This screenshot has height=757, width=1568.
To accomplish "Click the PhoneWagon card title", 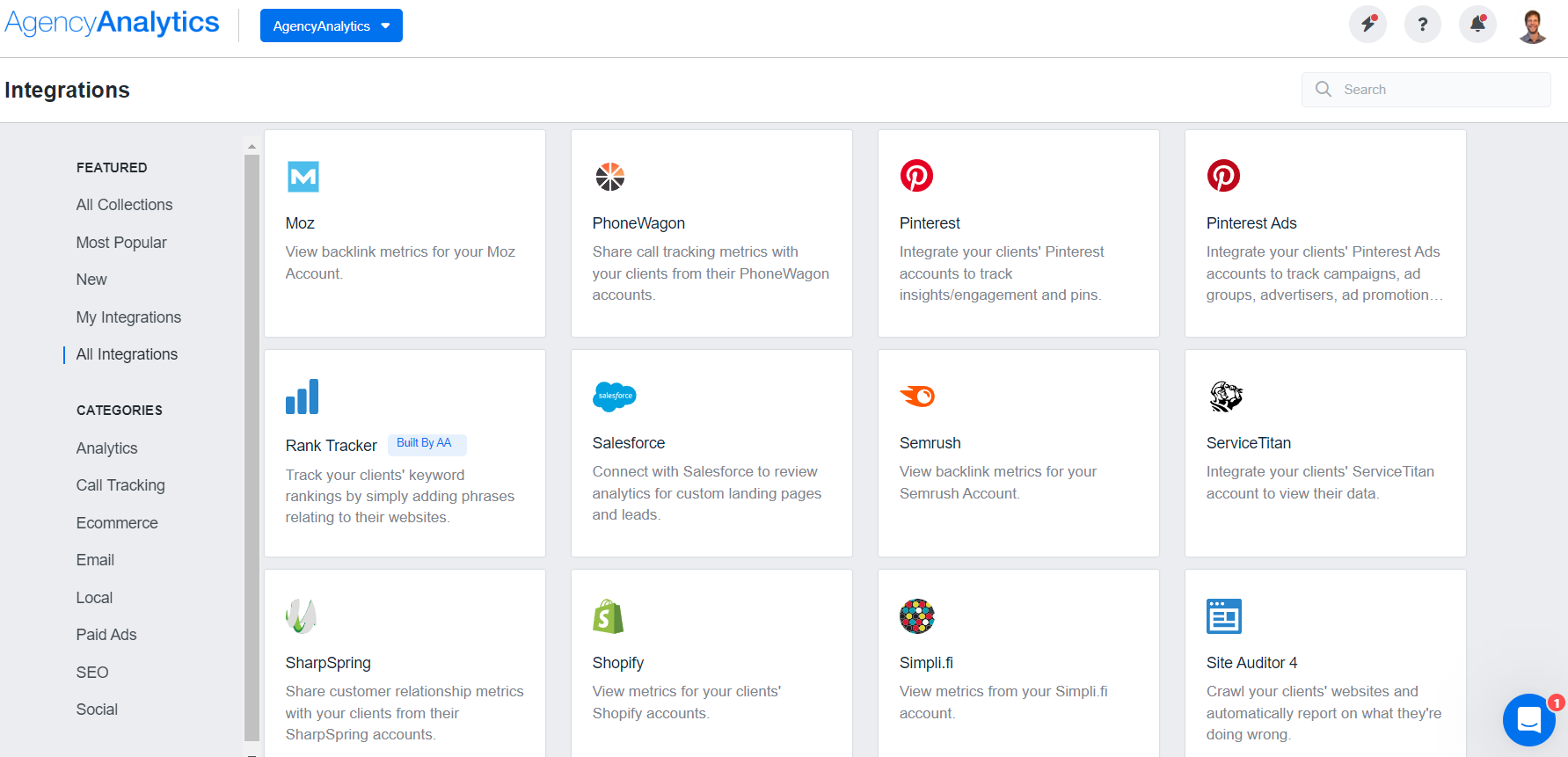I will click(638, 223).
